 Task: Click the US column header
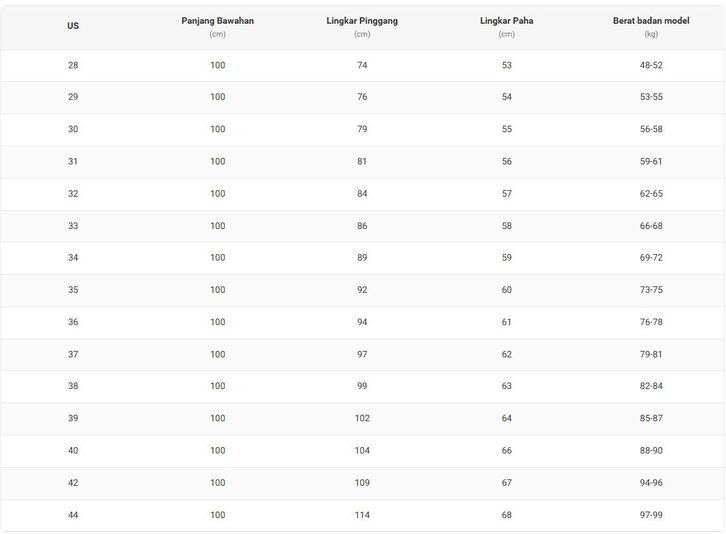click(x=73, y=26)
